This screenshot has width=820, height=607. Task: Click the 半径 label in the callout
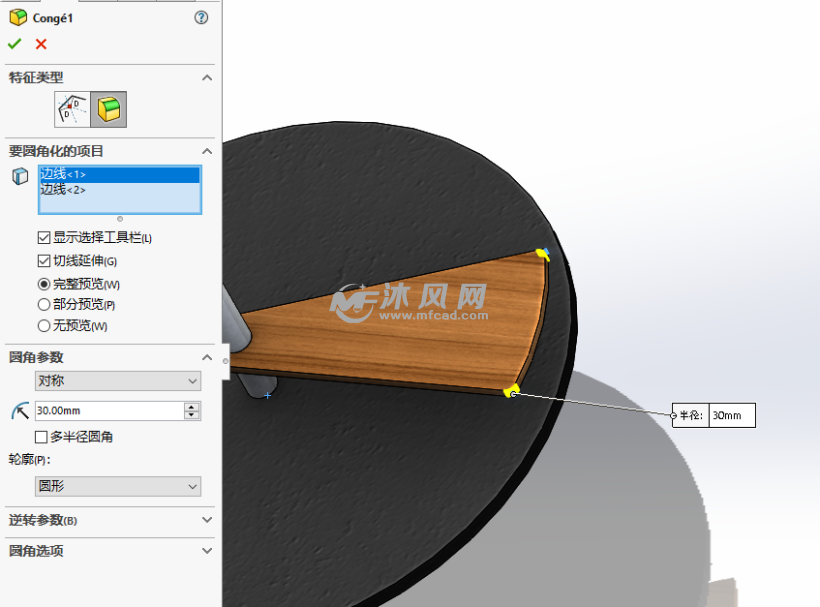tap(691, 416)
